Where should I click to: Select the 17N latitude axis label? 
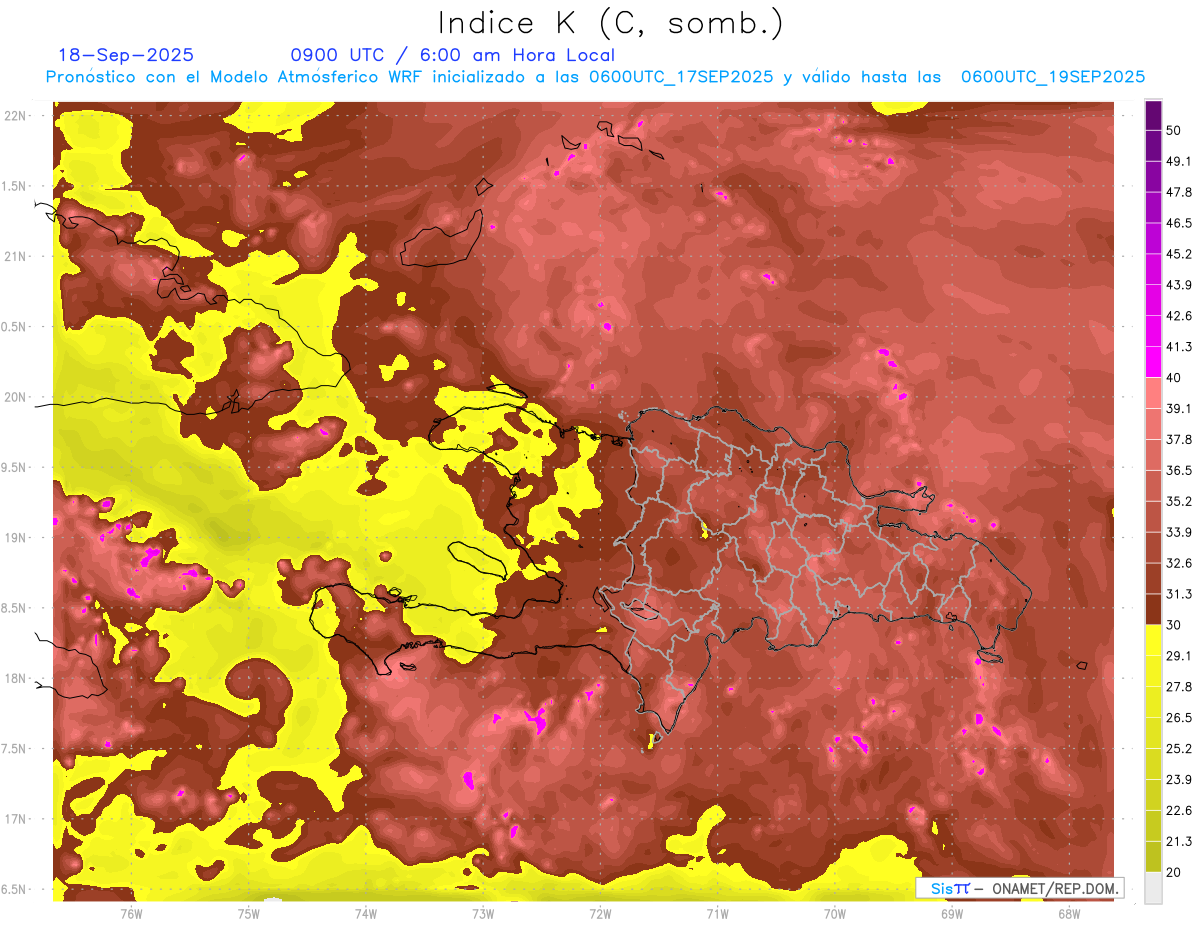(x=17, y=819)
